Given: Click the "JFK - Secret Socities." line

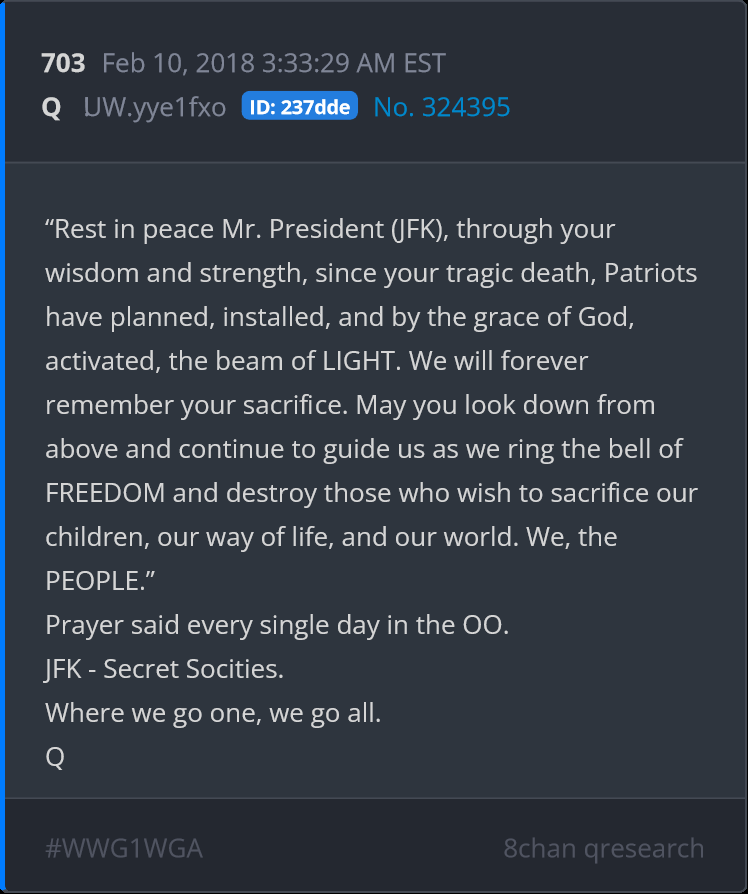Looking at the screenshot, I should [x=164, y=669].
